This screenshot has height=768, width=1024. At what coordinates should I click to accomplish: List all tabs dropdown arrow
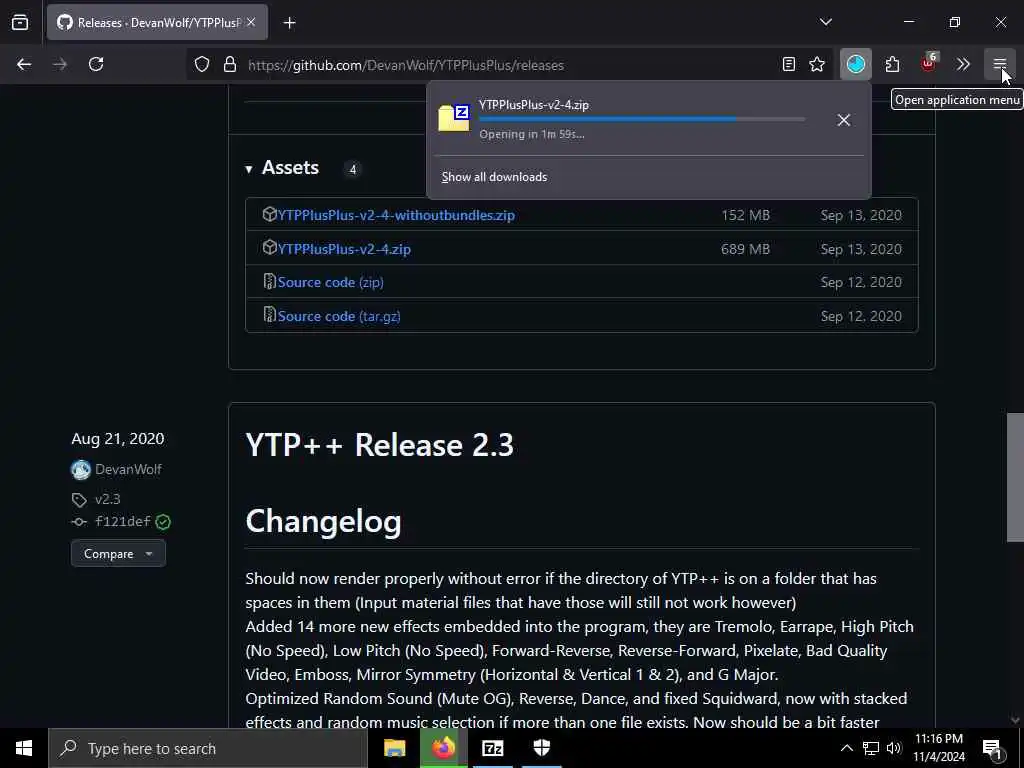(825, 22)
